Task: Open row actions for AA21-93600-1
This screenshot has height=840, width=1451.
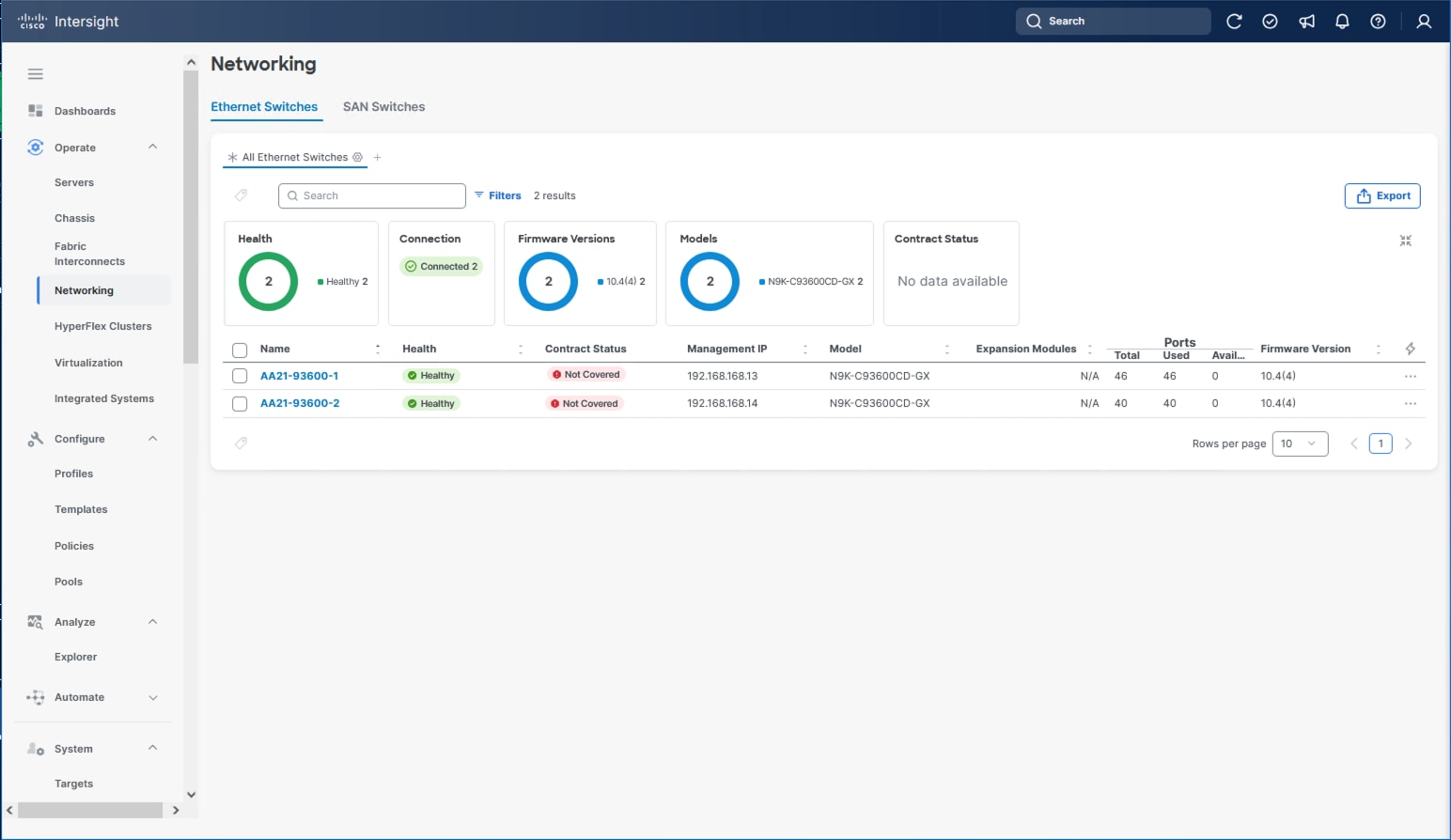Action: [1410, 376]
